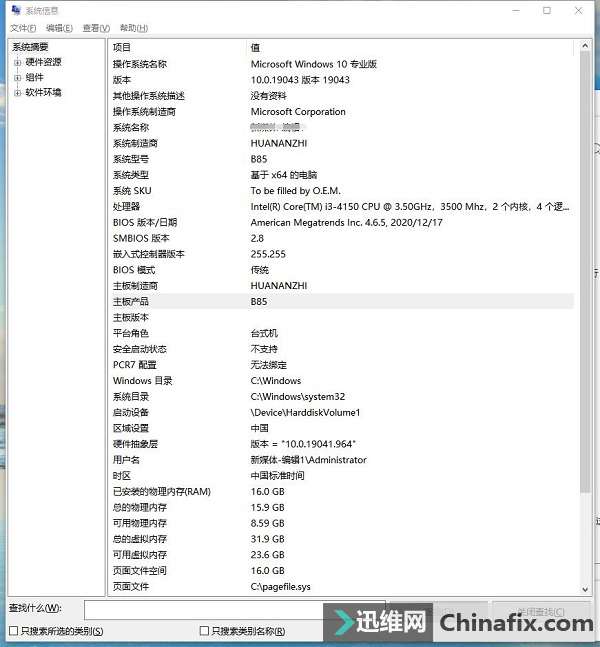Select the 系统目录 row

[341, 397]
